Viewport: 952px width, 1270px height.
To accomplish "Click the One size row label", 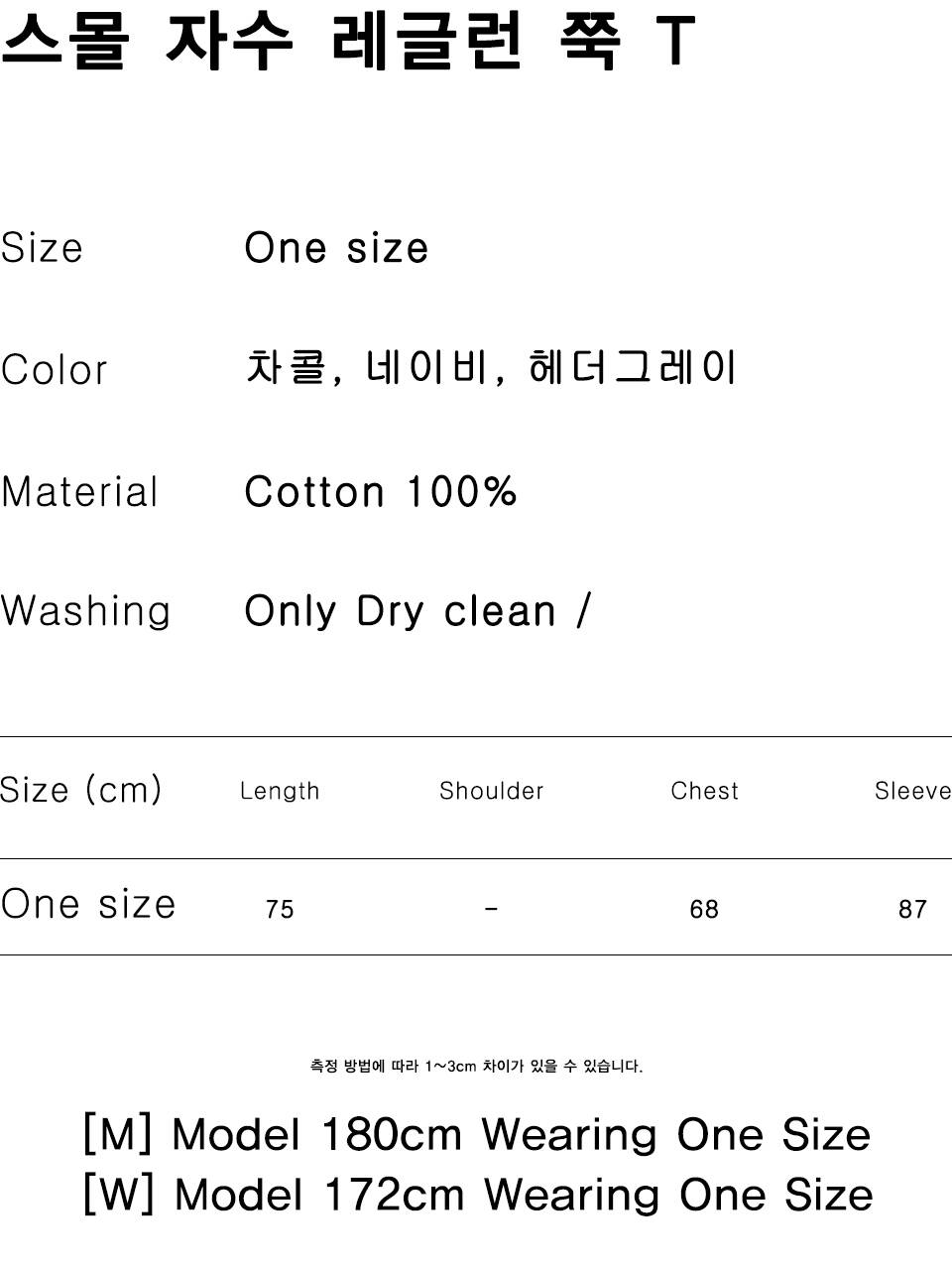I will coord(88,905).
